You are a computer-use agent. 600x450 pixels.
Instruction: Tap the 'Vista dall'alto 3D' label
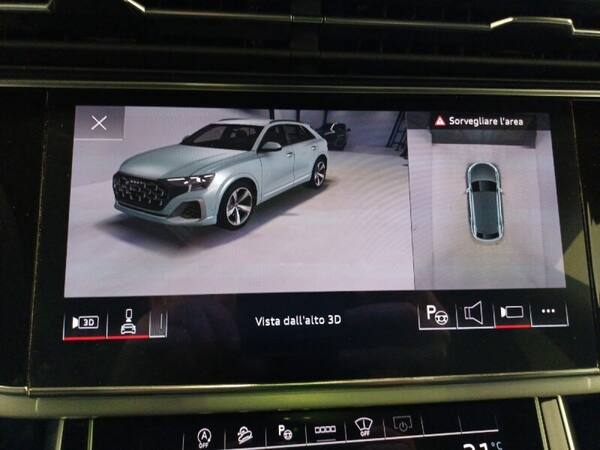point(298,320)
